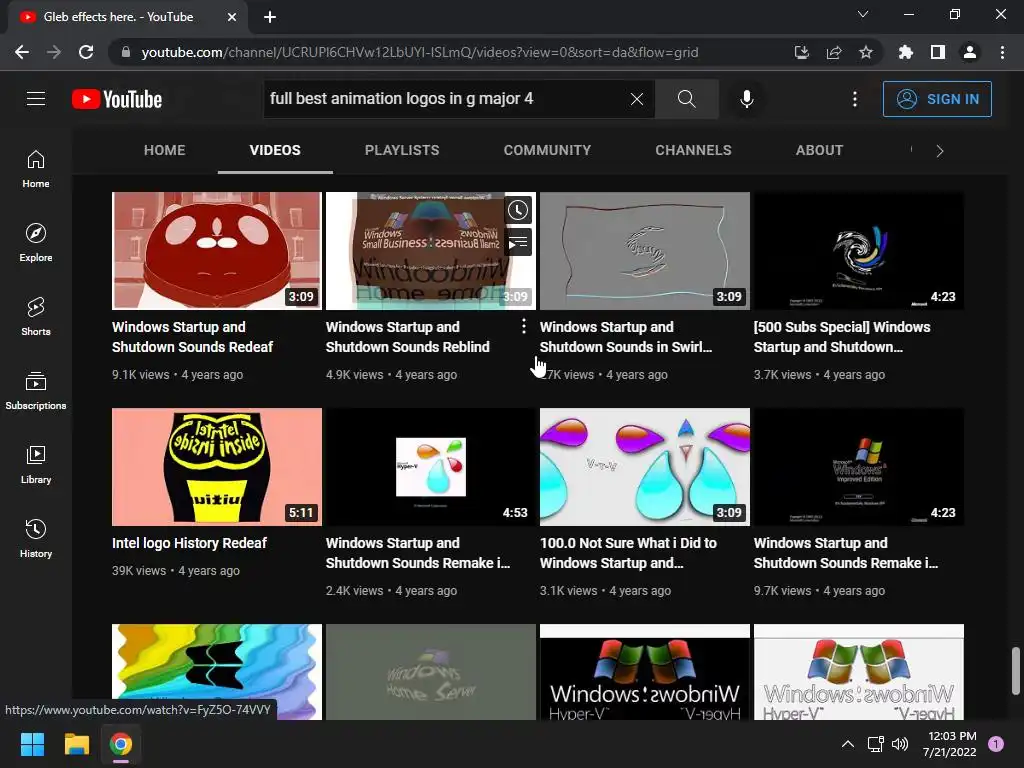Open a new browser tab
Image resolution: width=1024 pixels, height=768 pixels.
(270, 17)
